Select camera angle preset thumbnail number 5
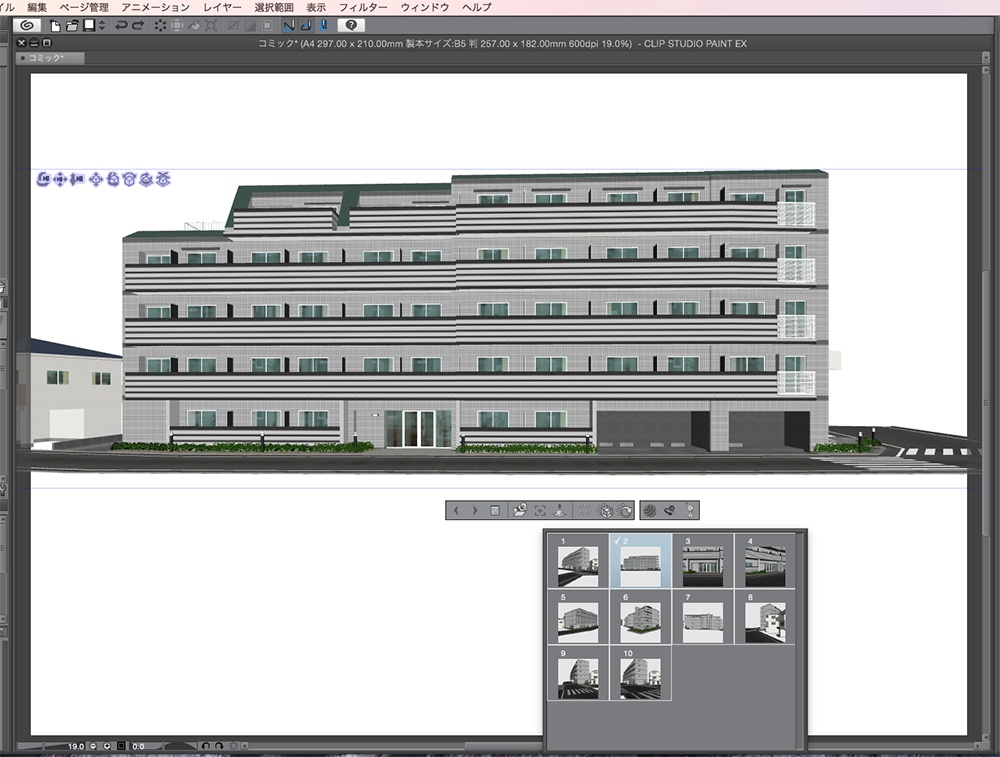 (579, 617)
